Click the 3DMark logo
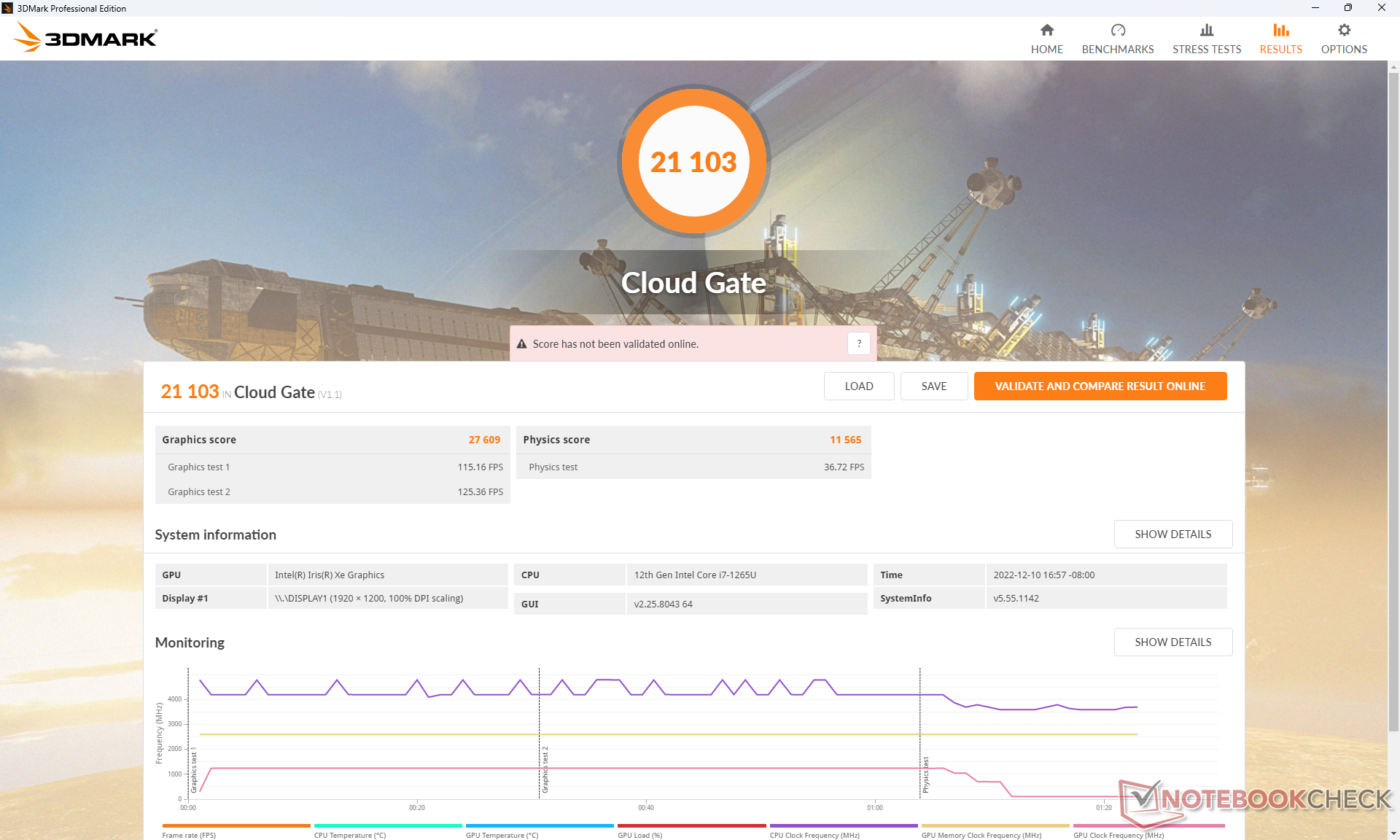This screenshot has height=840, width=1400. tap(86, 37)
